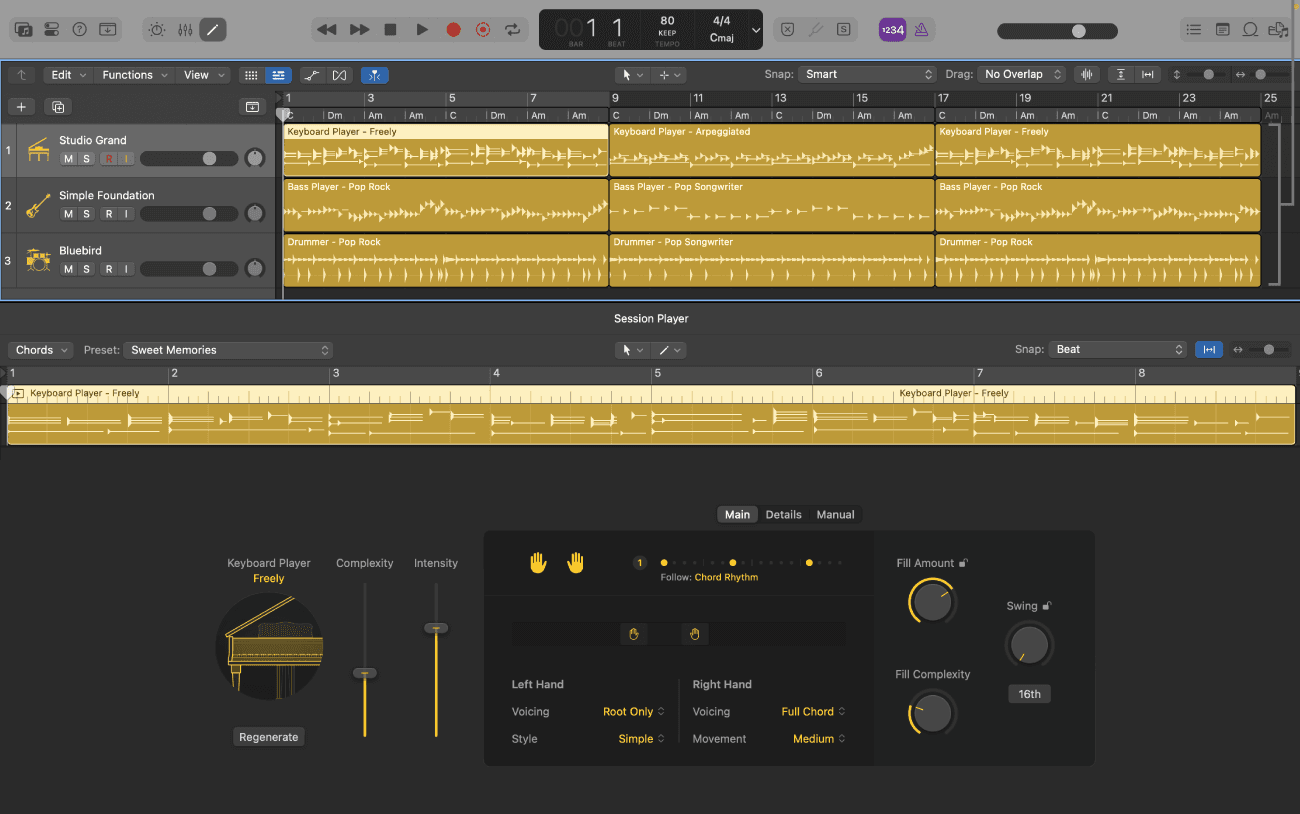This screenshot has height=814, width=1300.
Task: Open the media Browsers
Action: coord(1277,30)
